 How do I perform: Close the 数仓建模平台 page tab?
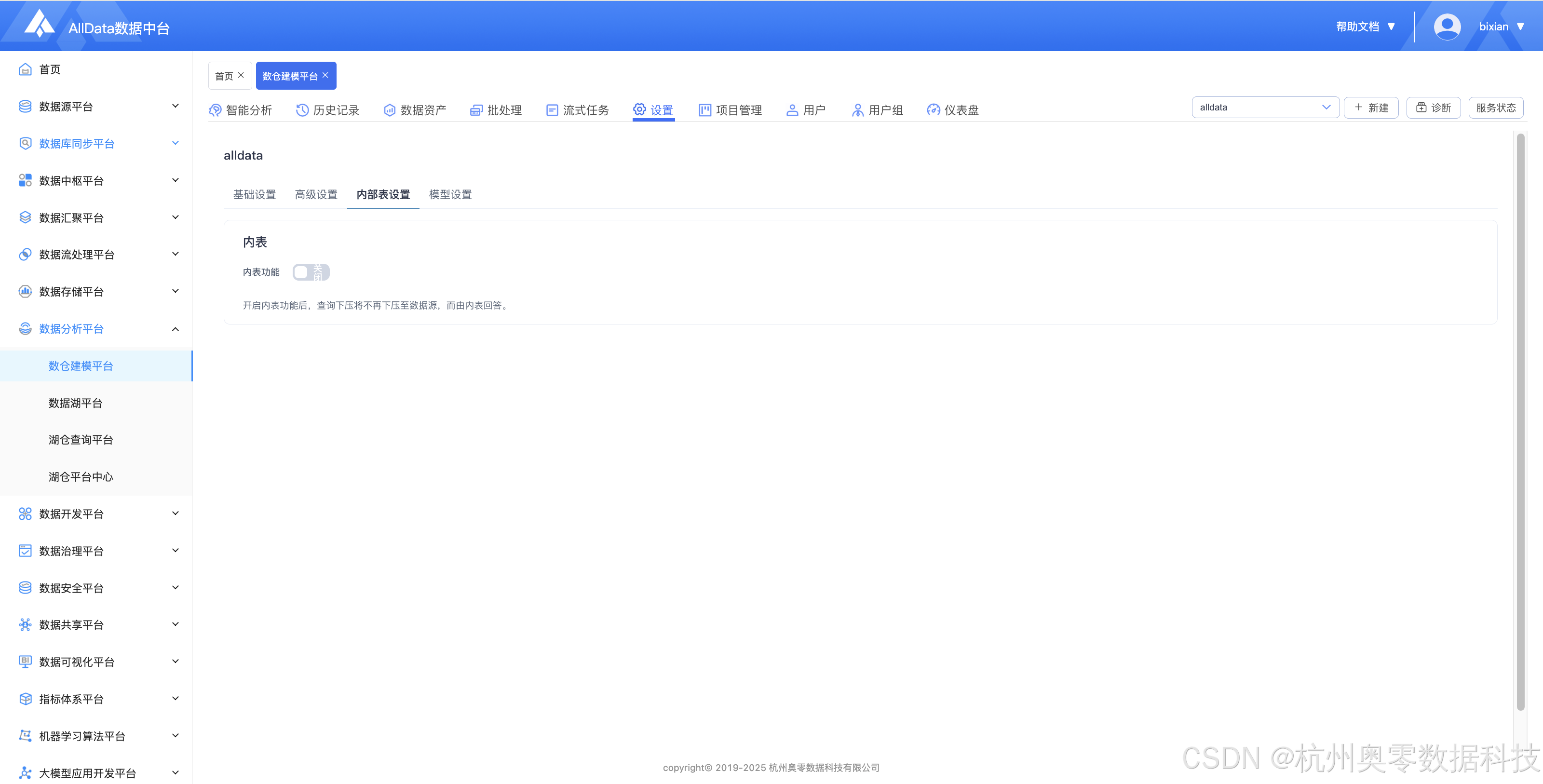pyautogui.click(x=325, y=76)
